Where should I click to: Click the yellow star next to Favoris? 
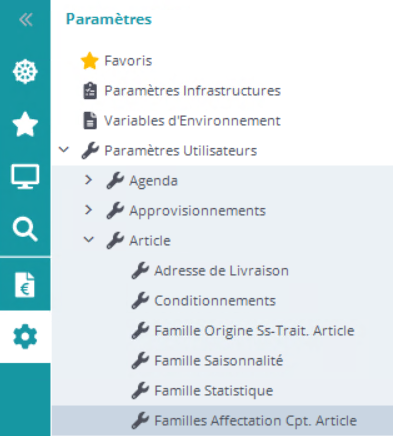click(90, 61)
